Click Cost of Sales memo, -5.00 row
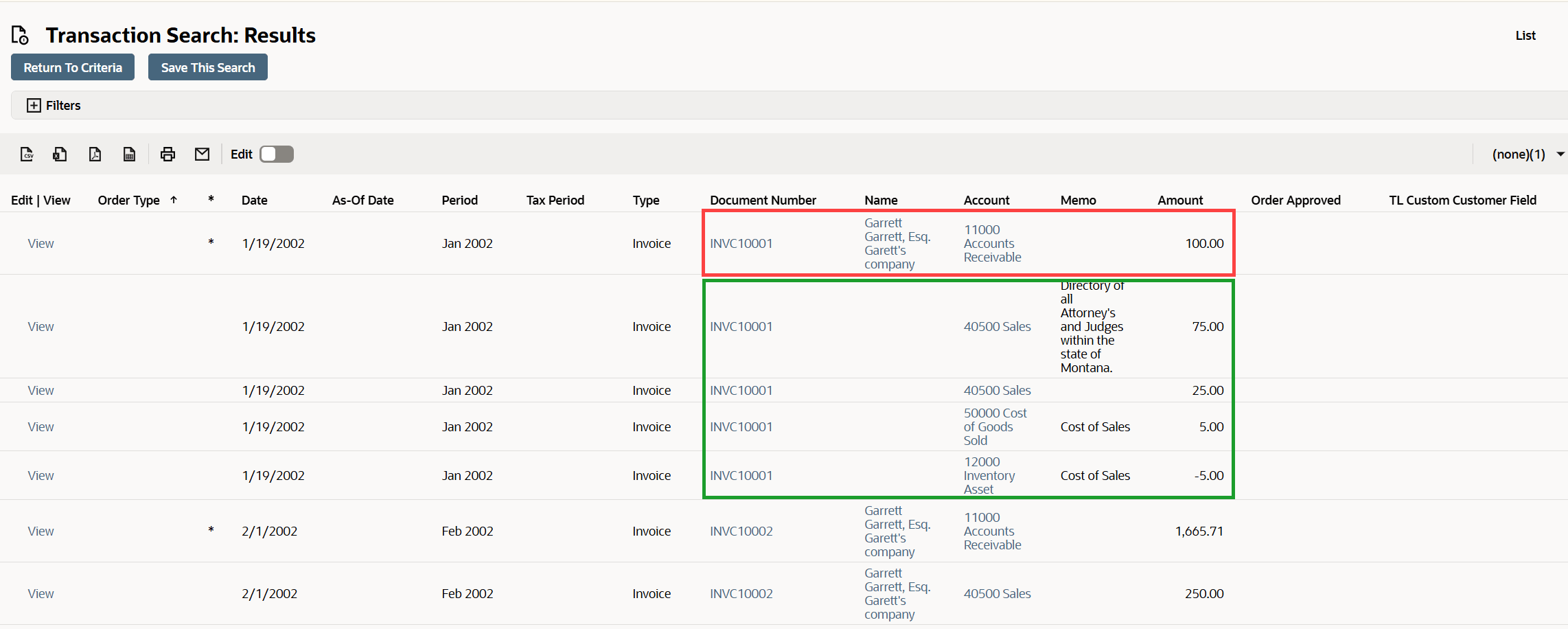Screen dimensions: 1568x629 click(1095, 476)
